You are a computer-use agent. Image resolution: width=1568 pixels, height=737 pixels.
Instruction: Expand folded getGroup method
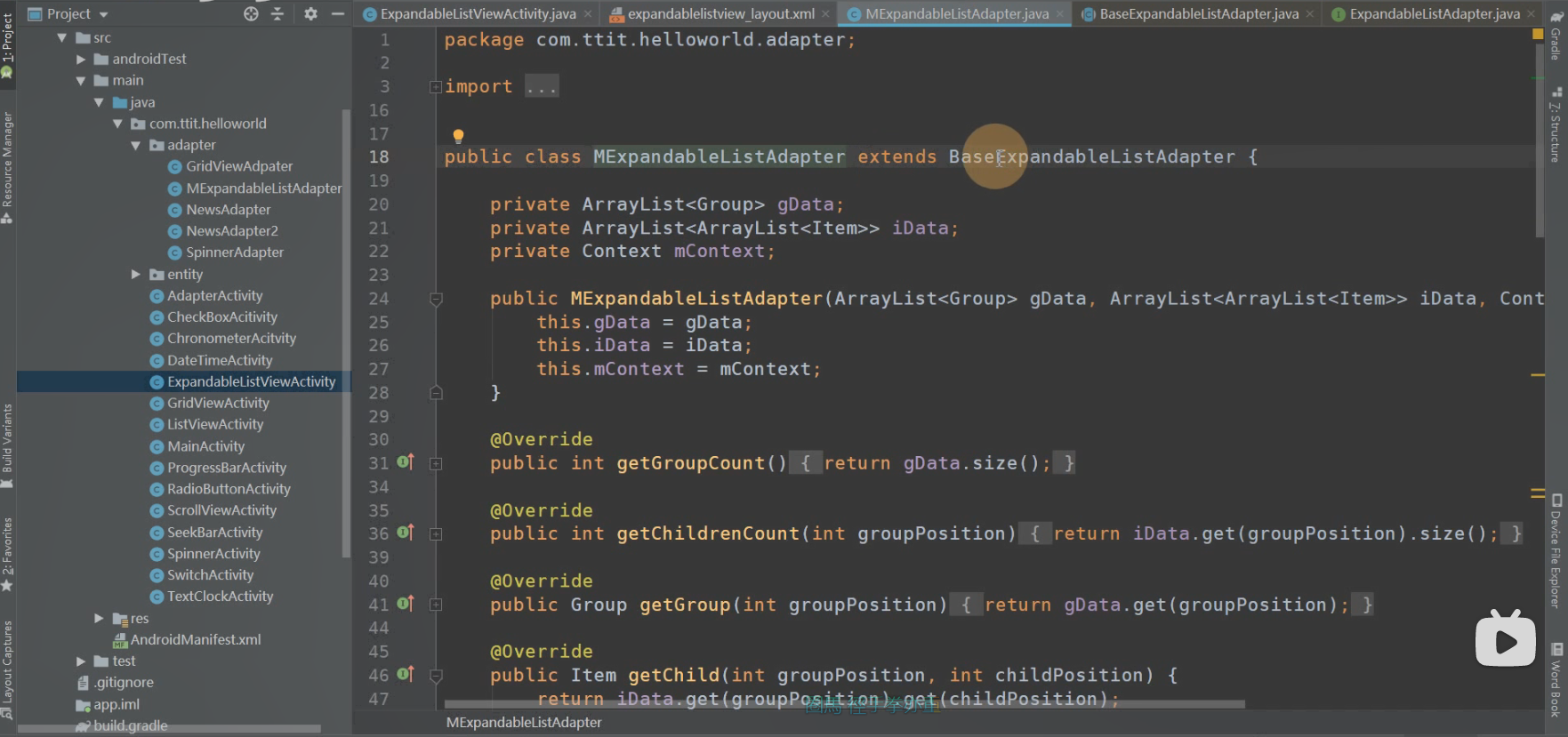tap(436, 605)
